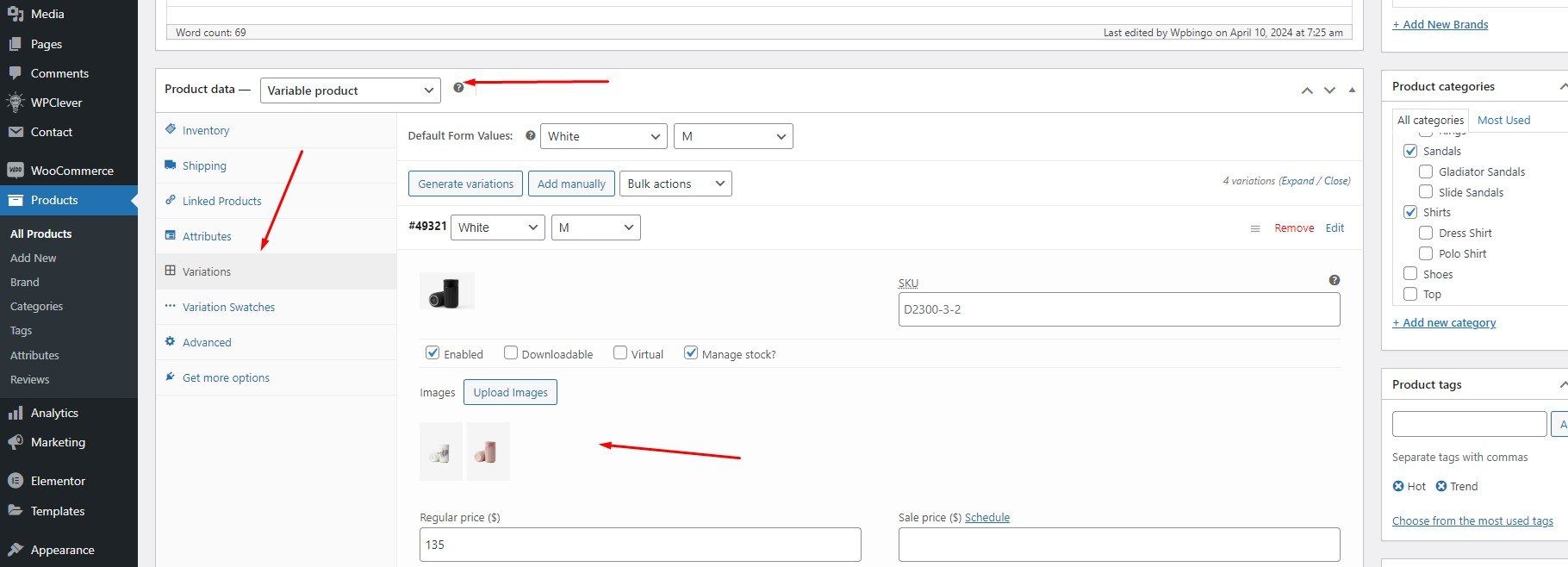Click the Regular price field
Image resolution: width=1568 pixels, height=567 pixels.
[640, 545]
